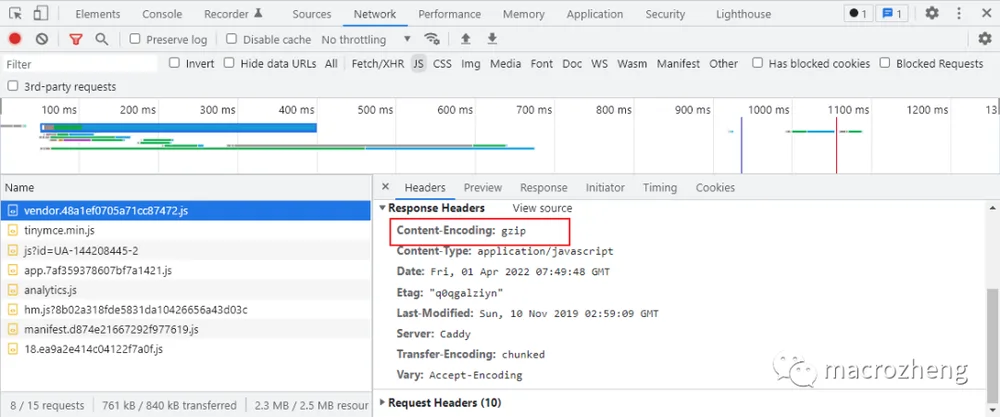Open DevTools main settings gear
Screen dimensions: 1000x417
coord(932,13)
